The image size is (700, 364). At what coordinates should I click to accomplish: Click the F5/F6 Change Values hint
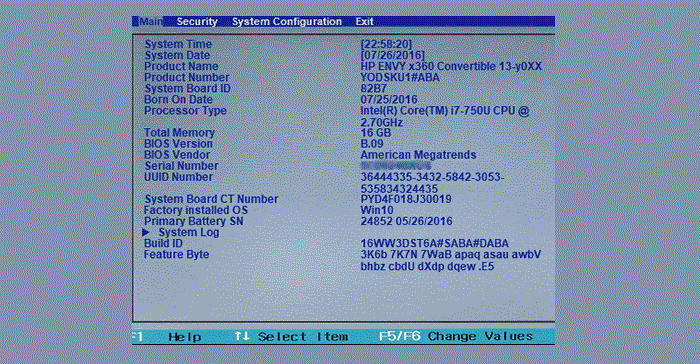pos(456,336)
